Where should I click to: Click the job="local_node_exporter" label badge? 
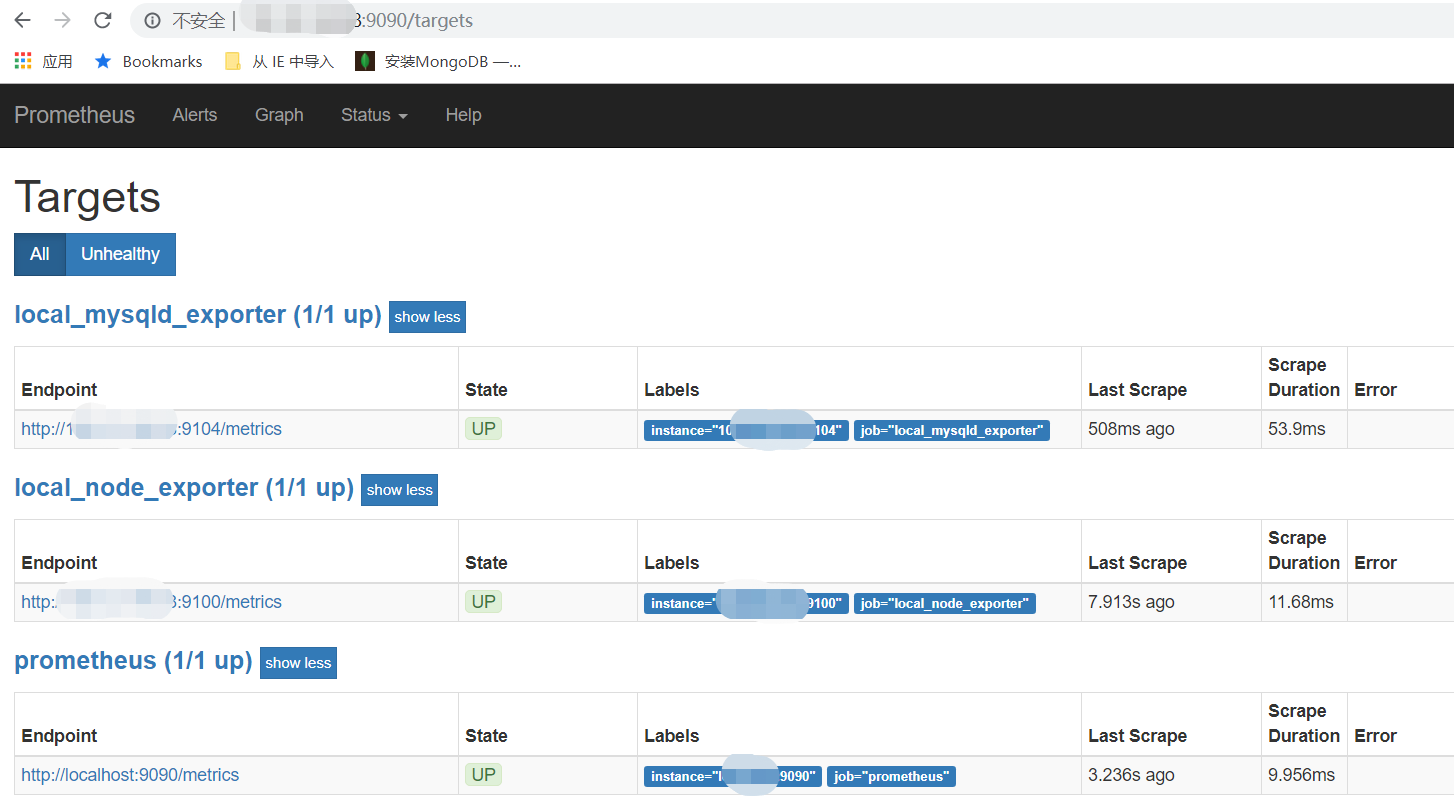[x=944, y=603]
